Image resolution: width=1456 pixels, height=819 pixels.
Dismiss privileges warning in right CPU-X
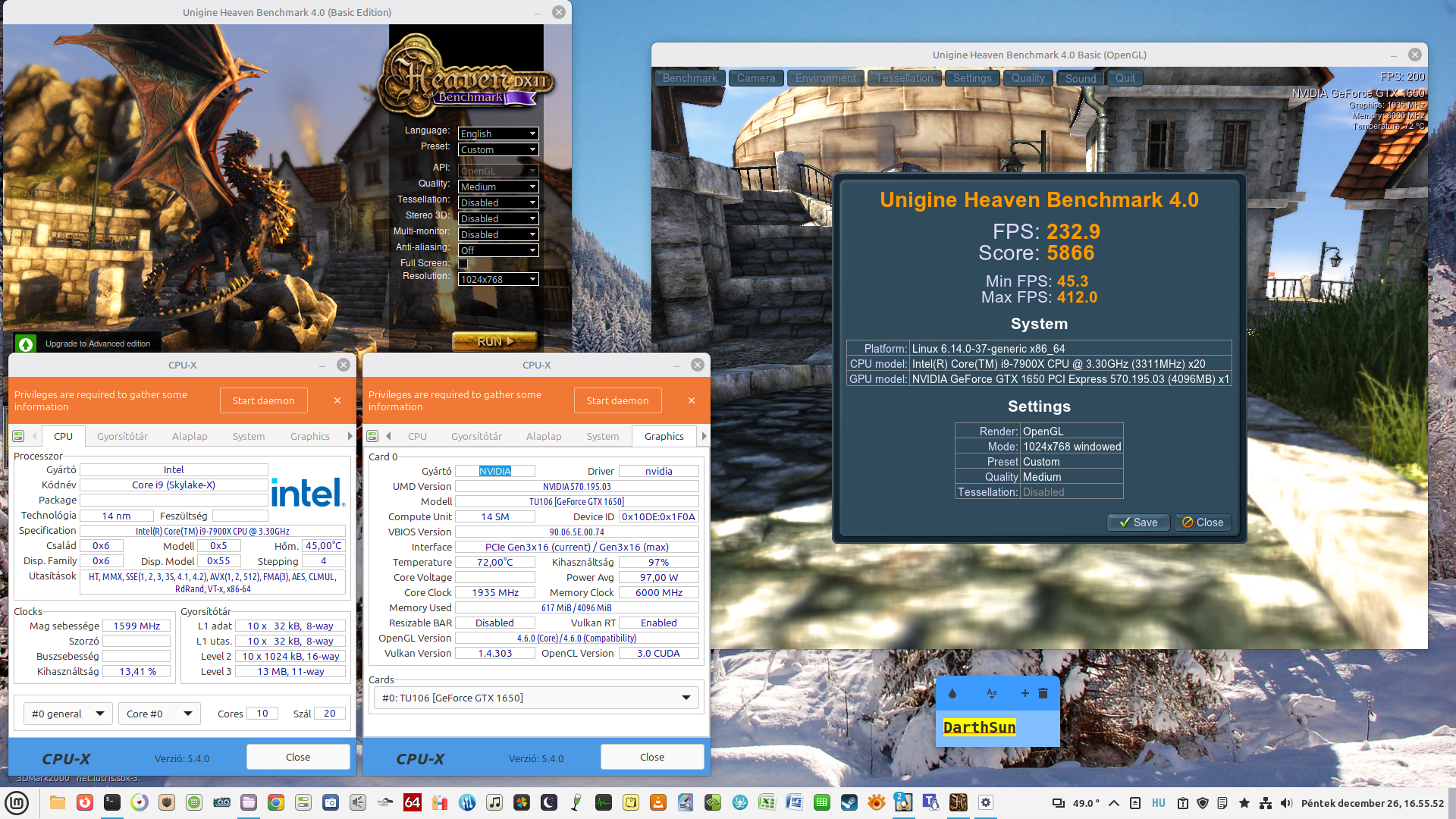pos(692,400)
